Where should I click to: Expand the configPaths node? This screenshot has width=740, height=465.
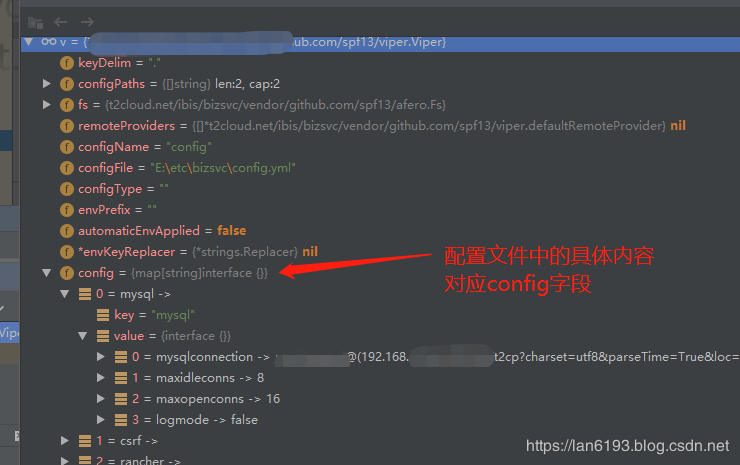point(46,84)
